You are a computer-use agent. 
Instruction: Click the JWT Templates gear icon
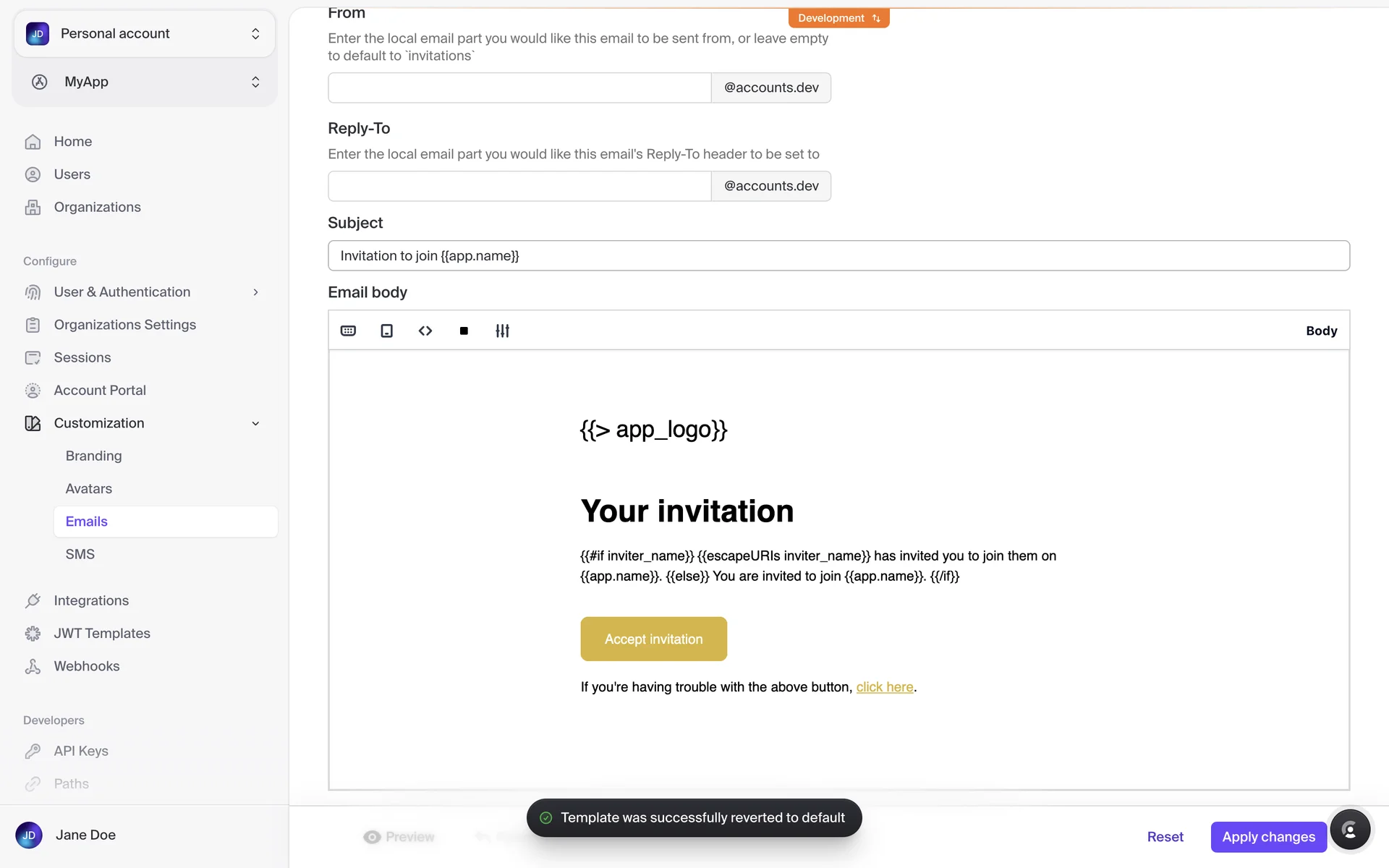pyautogui.click(x=33, y=634)
